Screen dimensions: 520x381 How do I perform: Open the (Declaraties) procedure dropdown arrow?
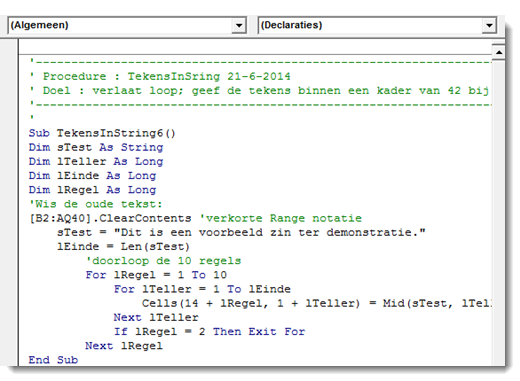(x=489, y=26)
